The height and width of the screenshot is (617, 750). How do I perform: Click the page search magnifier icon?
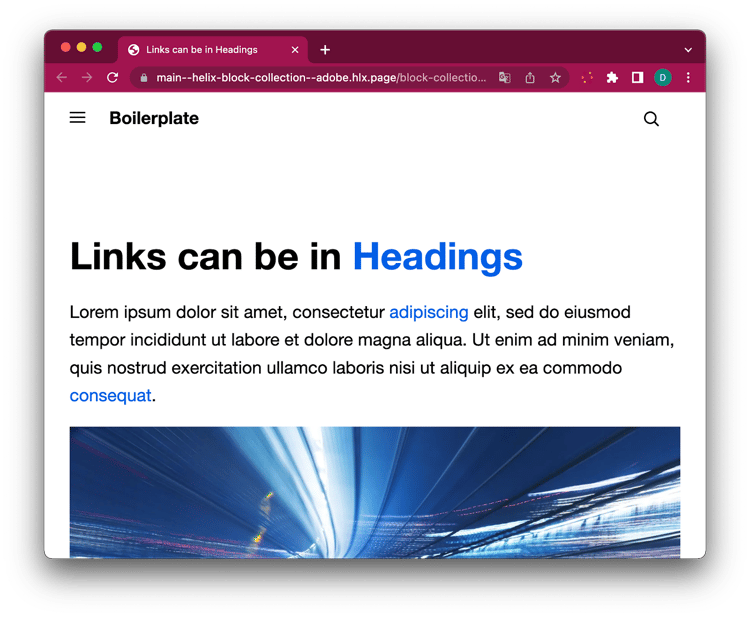click(x=651, y=119)
